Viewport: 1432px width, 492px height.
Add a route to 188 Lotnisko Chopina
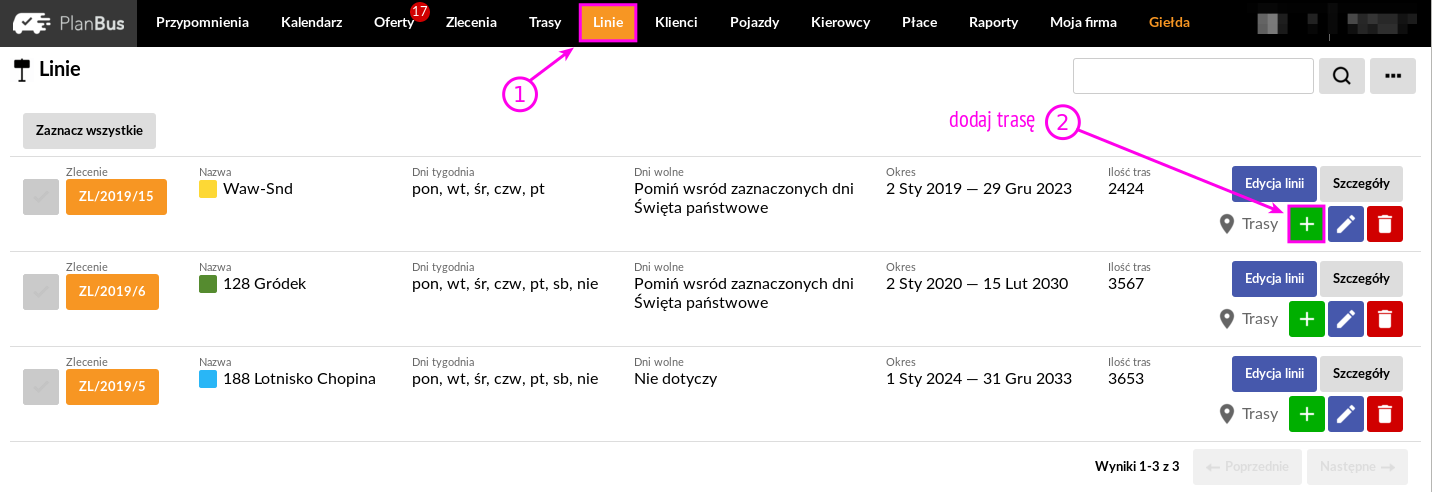pos(1307,413)
